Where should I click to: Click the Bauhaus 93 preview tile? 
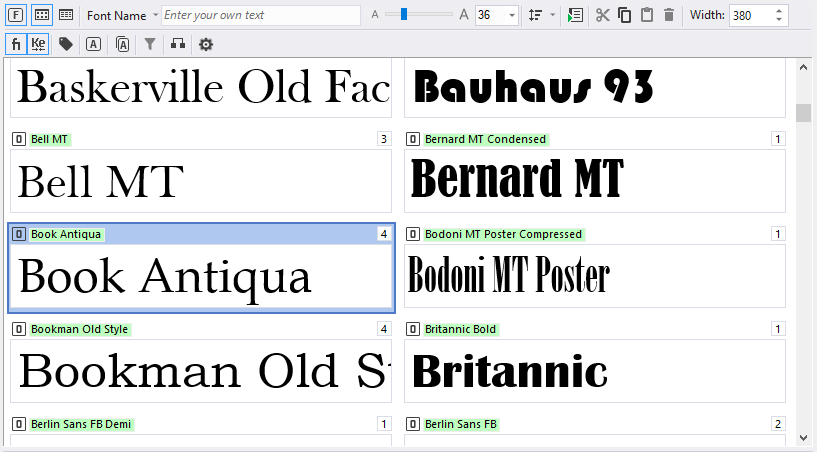(x=595, y=88)
